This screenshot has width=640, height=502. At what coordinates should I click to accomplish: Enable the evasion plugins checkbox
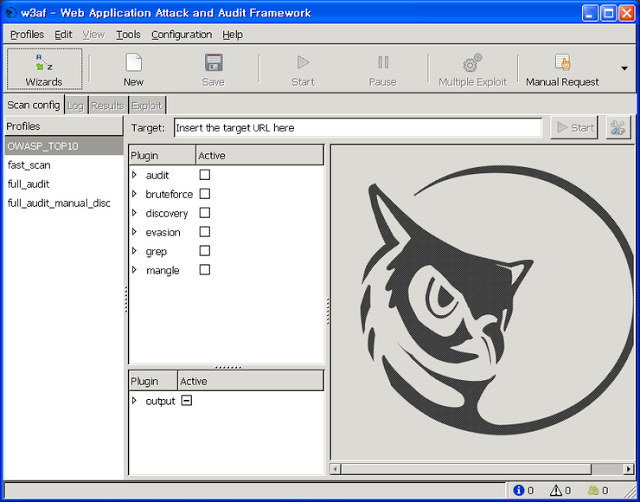click(204, 232)
